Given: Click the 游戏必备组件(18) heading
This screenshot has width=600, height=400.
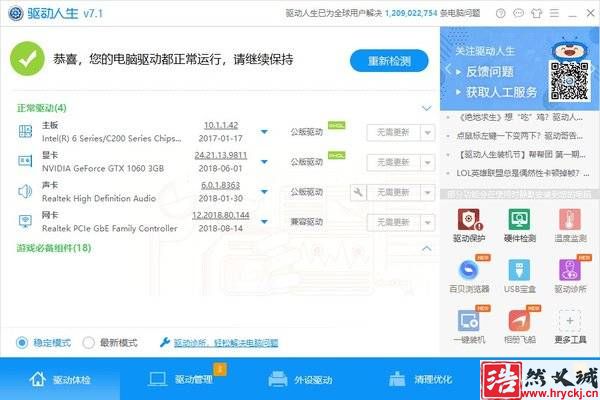Looking at the screenshot, I should [54, 248].
